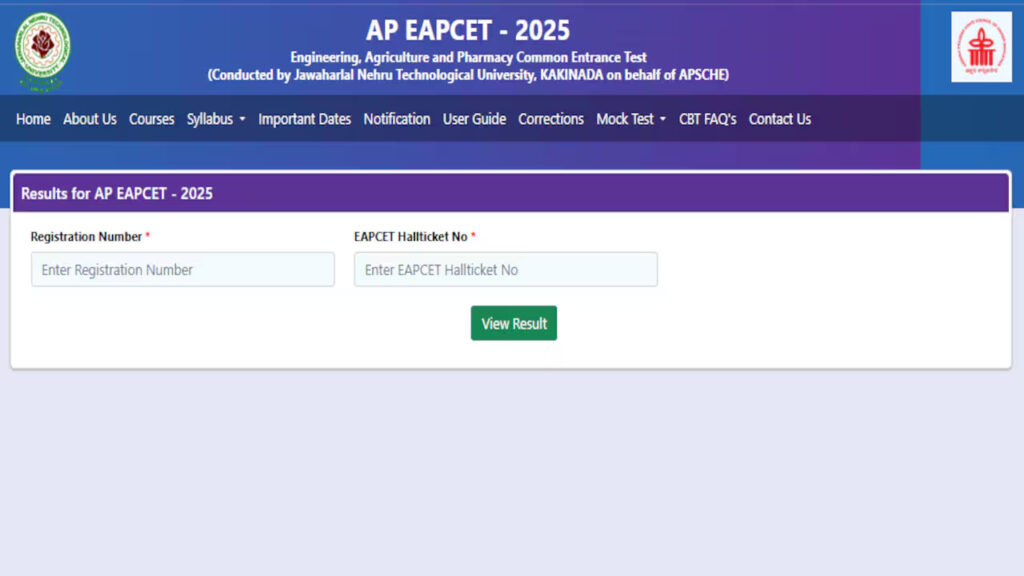This screenshot has width=1024, height=576.
Task: Navigate to the Courses section
Action: [x=151, y=119]
